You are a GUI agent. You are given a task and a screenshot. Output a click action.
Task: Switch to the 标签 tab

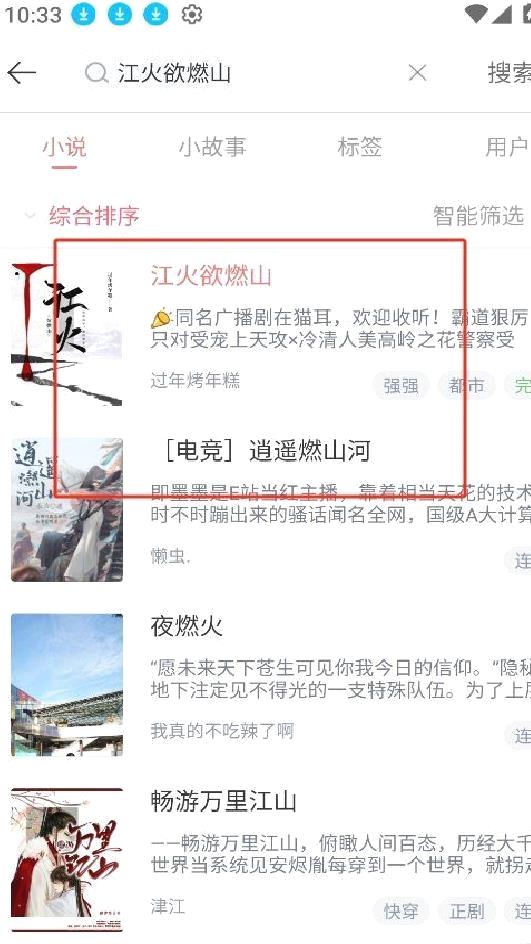[360, 147]
